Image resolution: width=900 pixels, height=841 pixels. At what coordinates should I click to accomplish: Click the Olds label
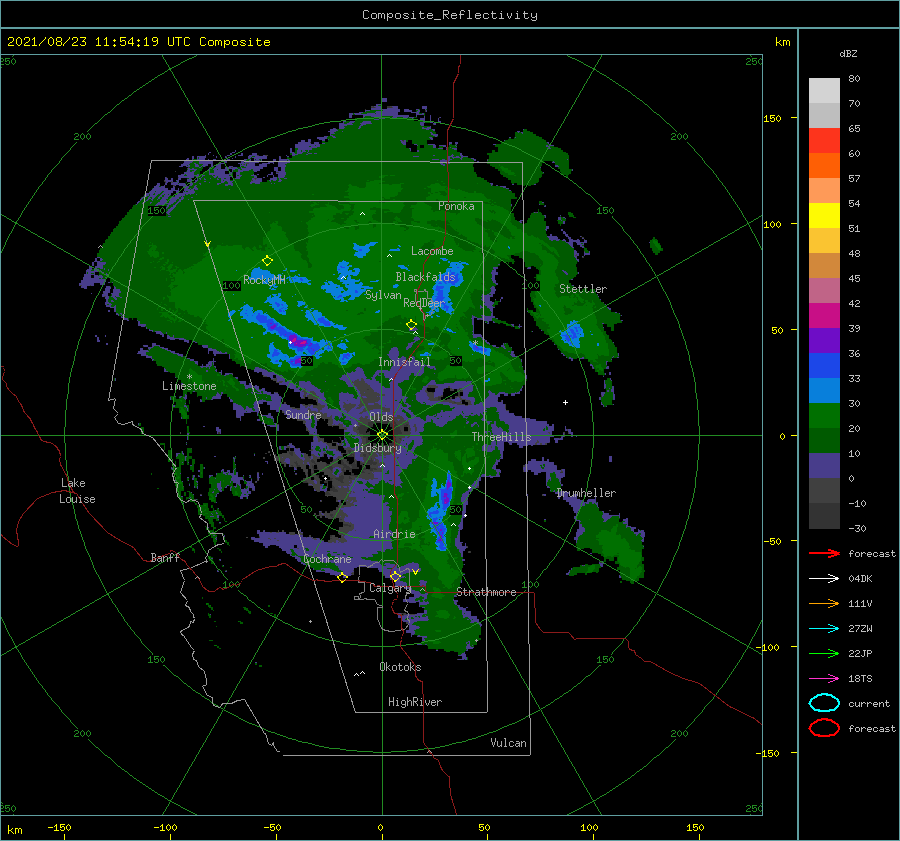tap(381, 417)
